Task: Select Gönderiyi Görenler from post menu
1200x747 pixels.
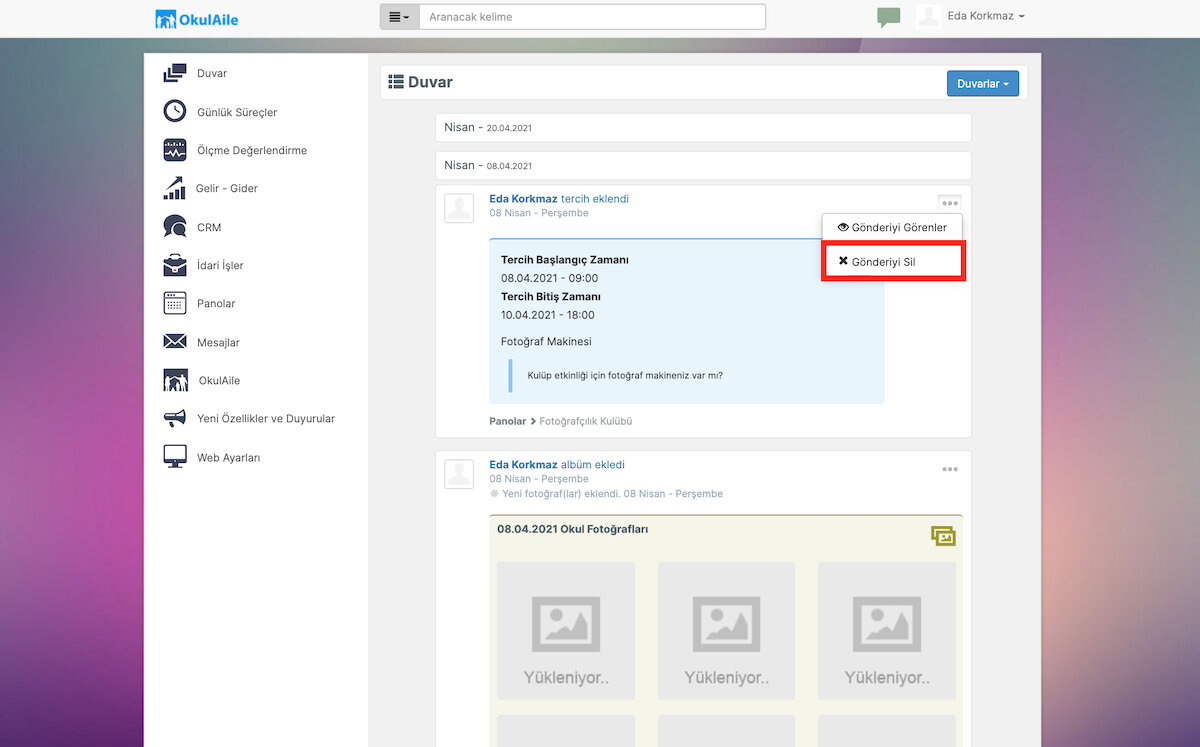Action: [892, 228]
